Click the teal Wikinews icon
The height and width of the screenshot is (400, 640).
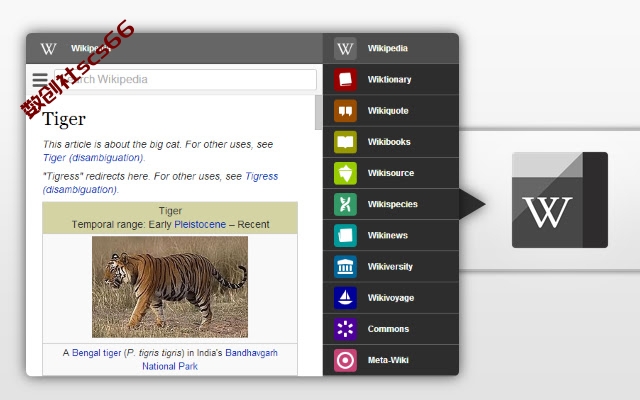(345, 236)
